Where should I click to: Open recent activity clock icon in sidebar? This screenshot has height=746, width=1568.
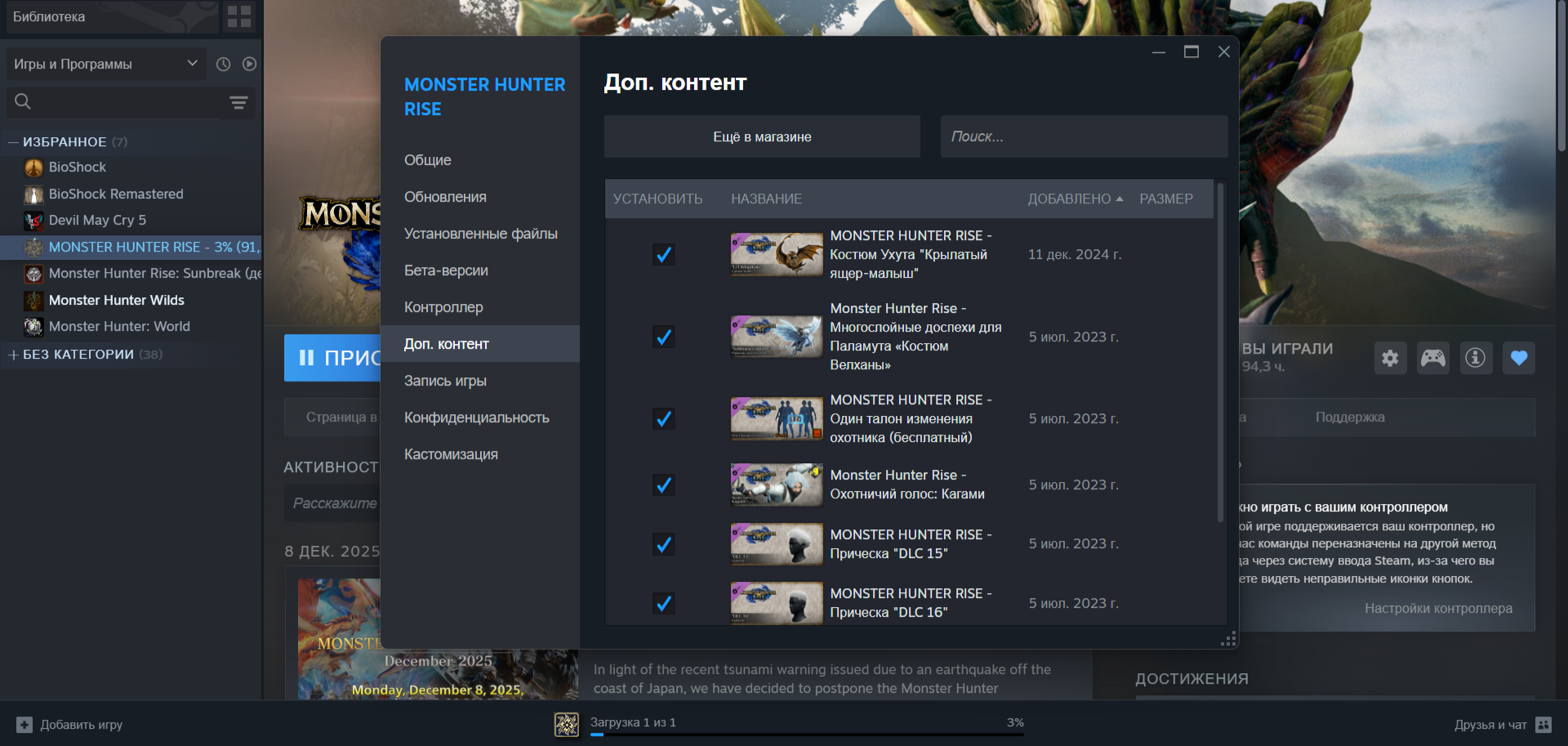point(223,64)
